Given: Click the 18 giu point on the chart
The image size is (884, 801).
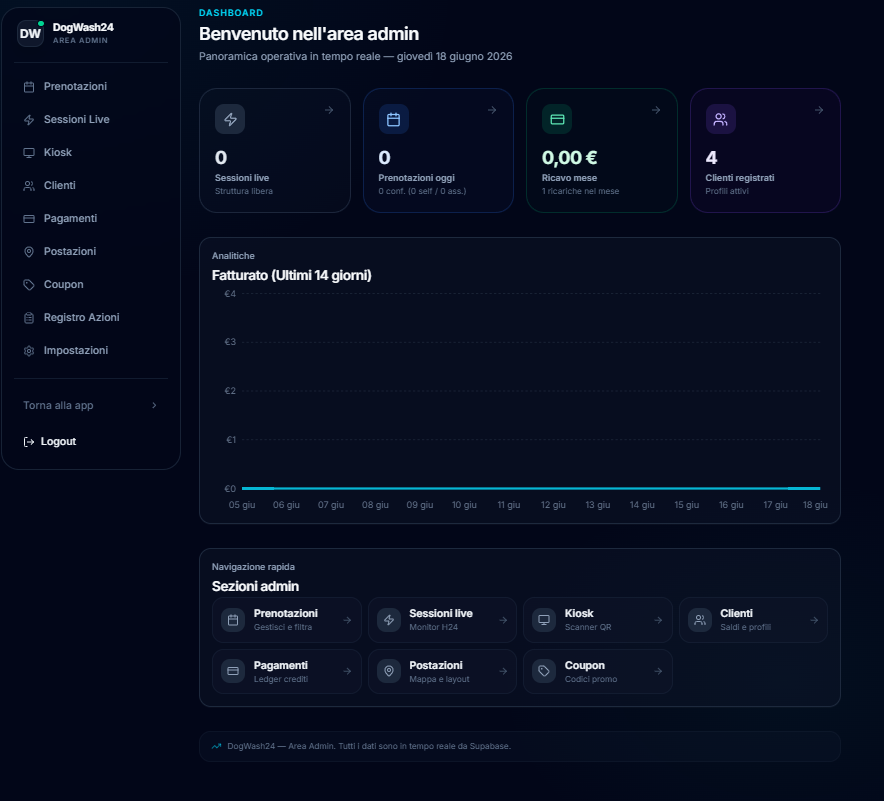Looking at the screenshot, I should (820, 488).
